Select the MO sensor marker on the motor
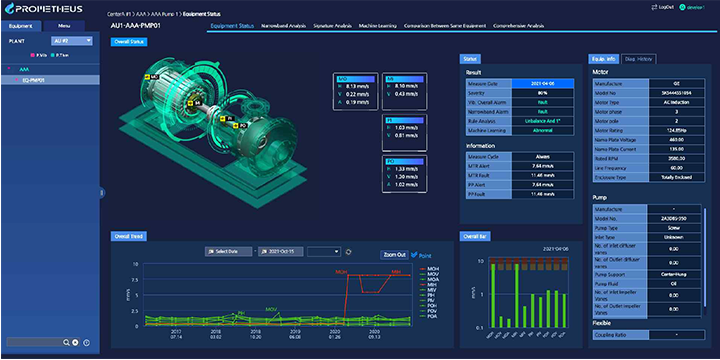 [x=151, y=77]
